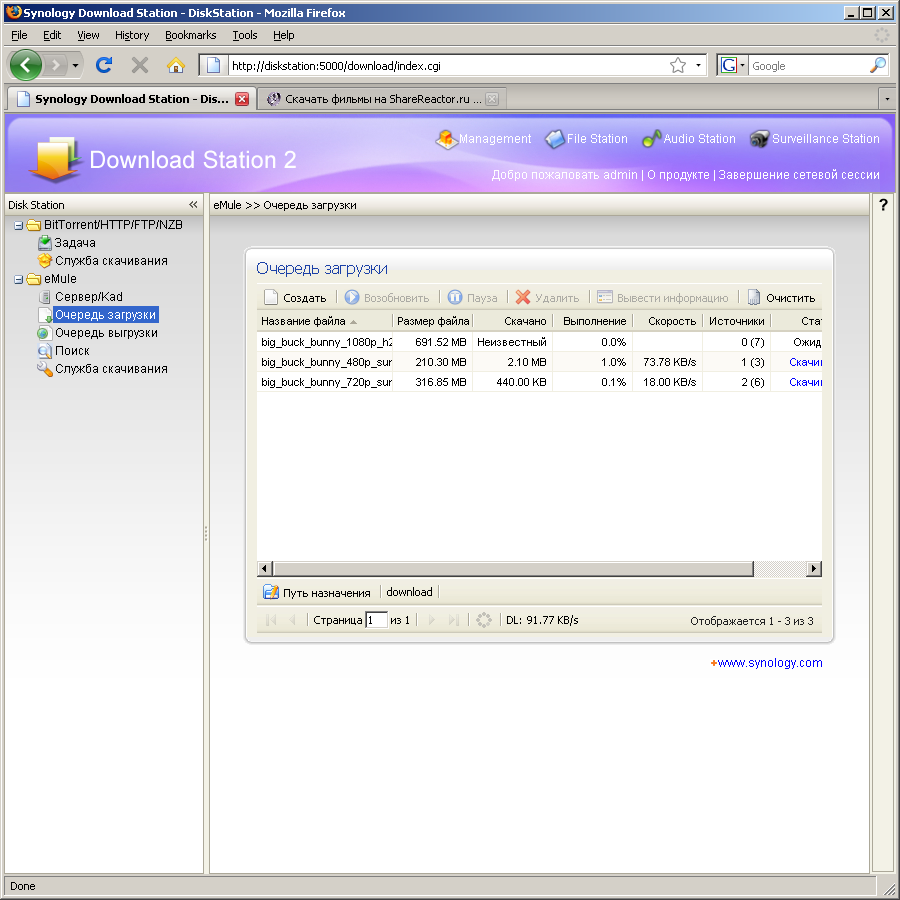The image size is (900, 900).
Task: Click the address bar URL field
Action: 448,65
